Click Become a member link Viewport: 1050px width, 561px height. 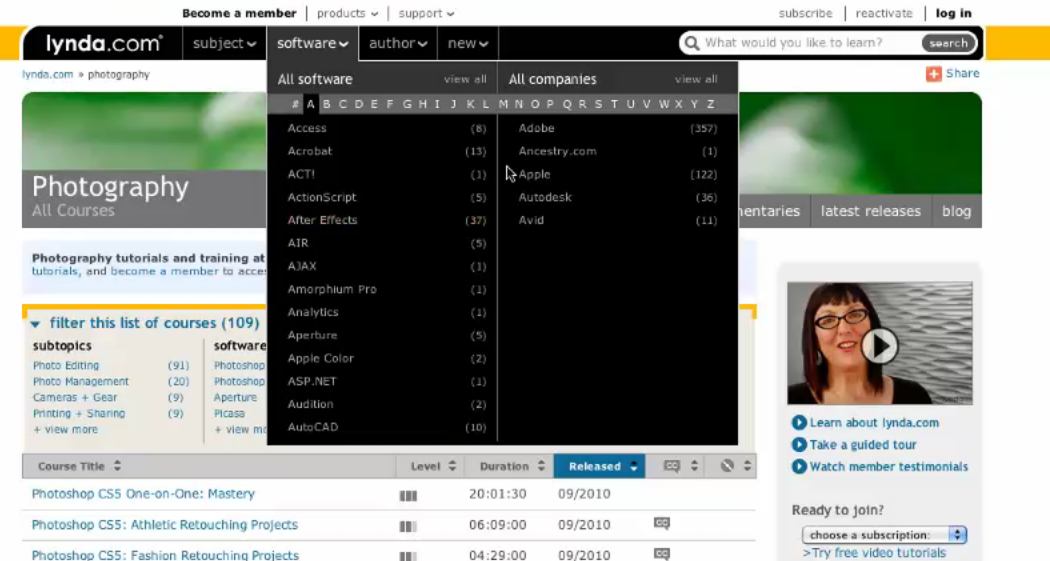[239, 13]
